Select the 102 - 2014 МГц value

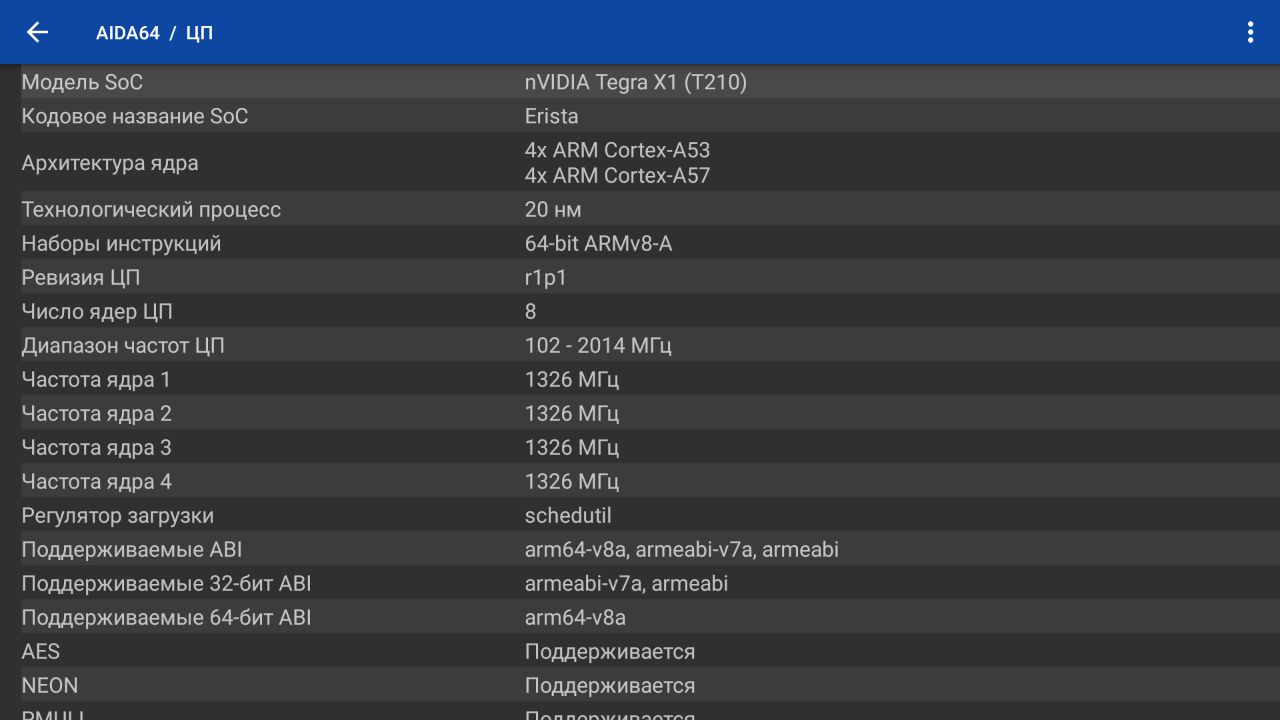tap(599, 346)
